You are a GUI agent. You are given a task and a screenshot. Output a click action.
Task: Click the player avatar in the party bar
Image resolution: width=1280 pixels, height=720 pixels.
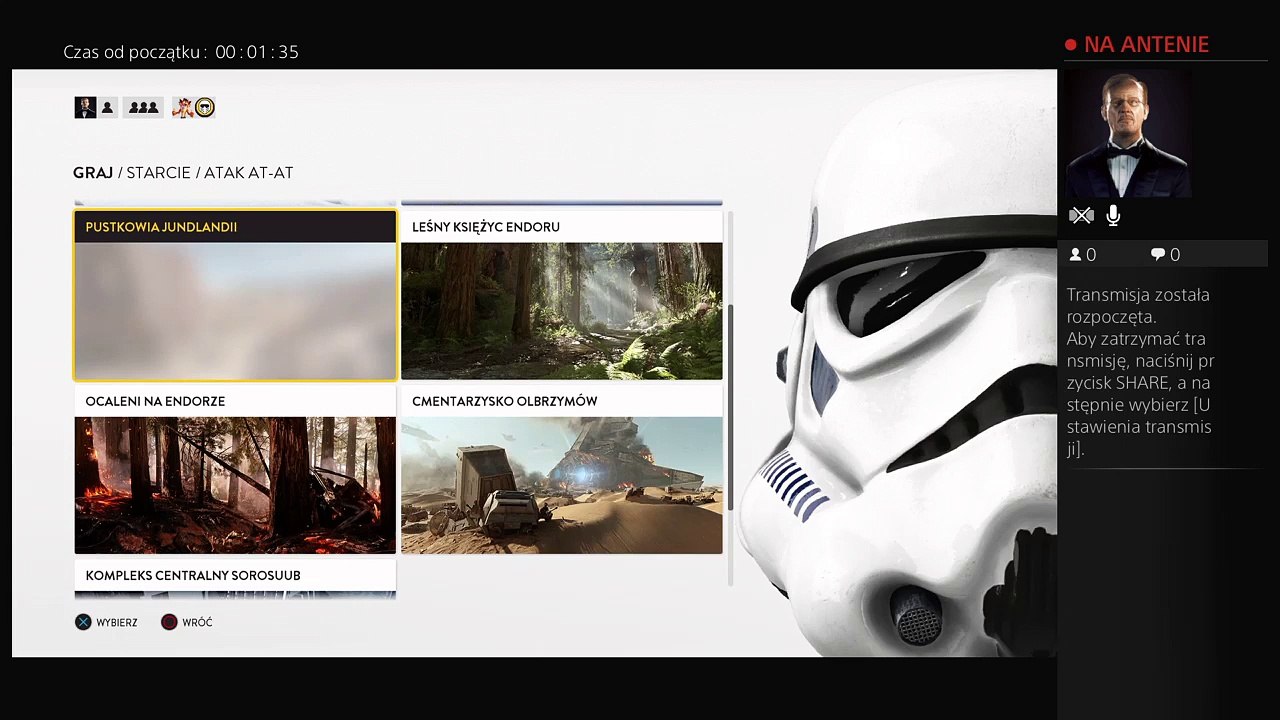click(x=85, y=107)
